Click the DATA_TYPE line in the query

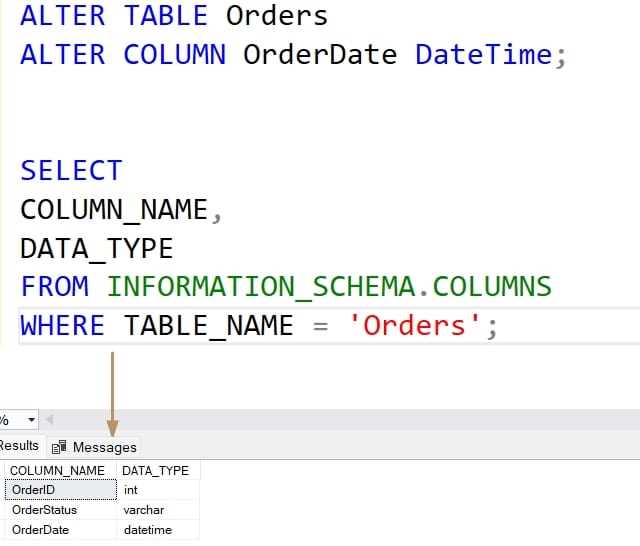[x=97, y=249]
